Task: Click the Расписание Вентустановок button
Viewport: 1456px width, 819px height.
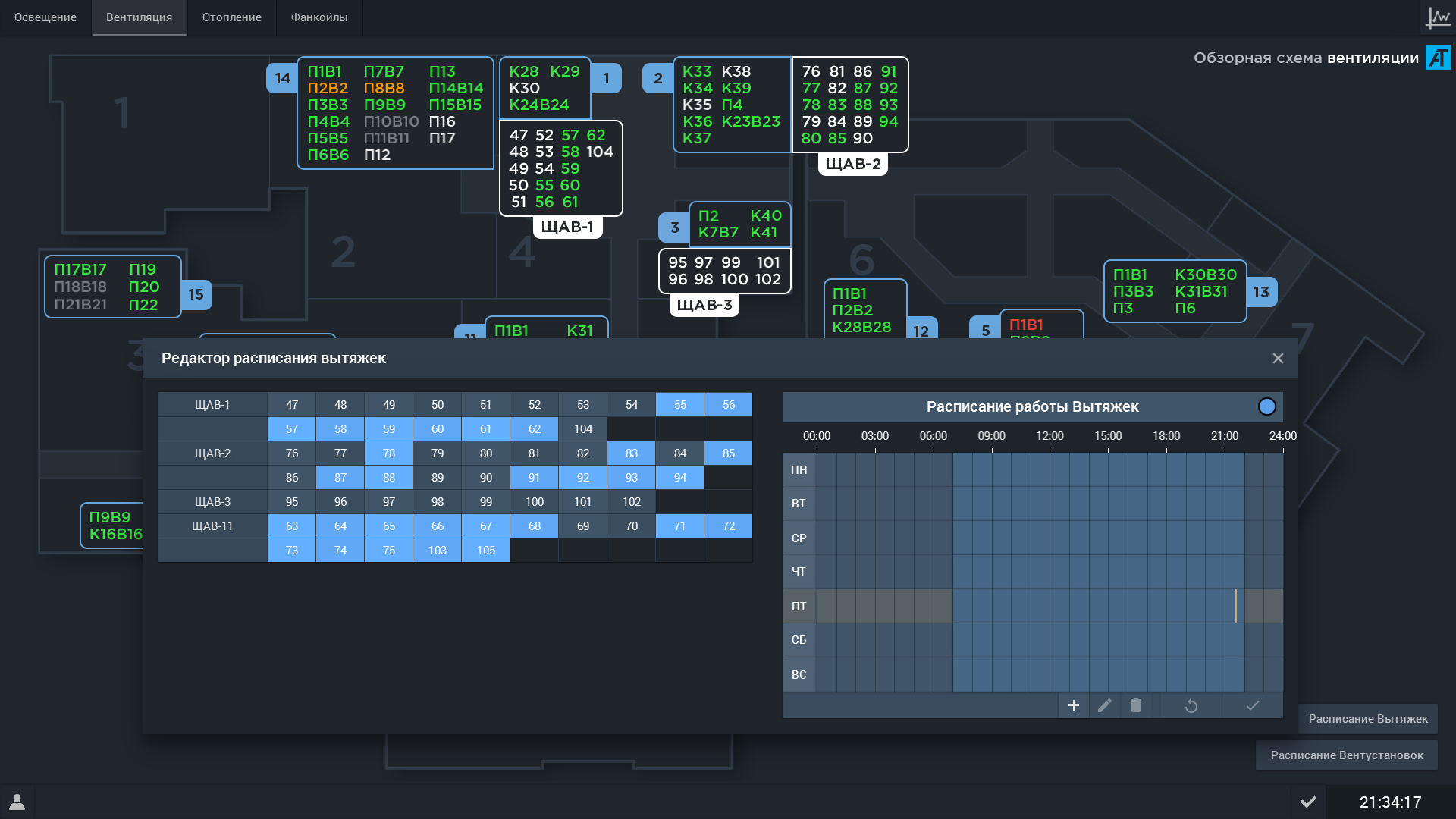Action: 1346,755
